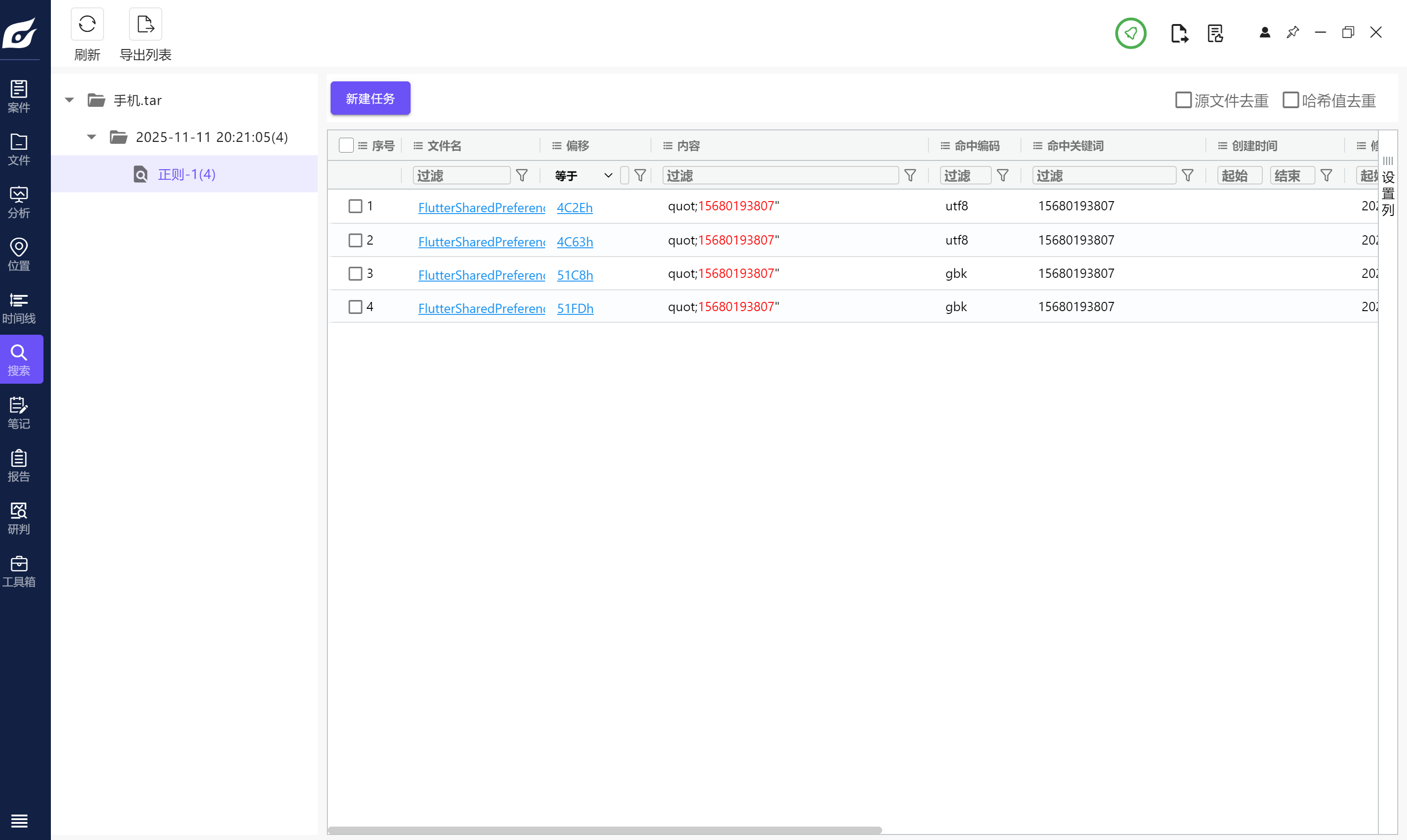Enable 源文件去重 checkbox
The width and height of the screenshot is (1407, 840).
pos(1183,100)
